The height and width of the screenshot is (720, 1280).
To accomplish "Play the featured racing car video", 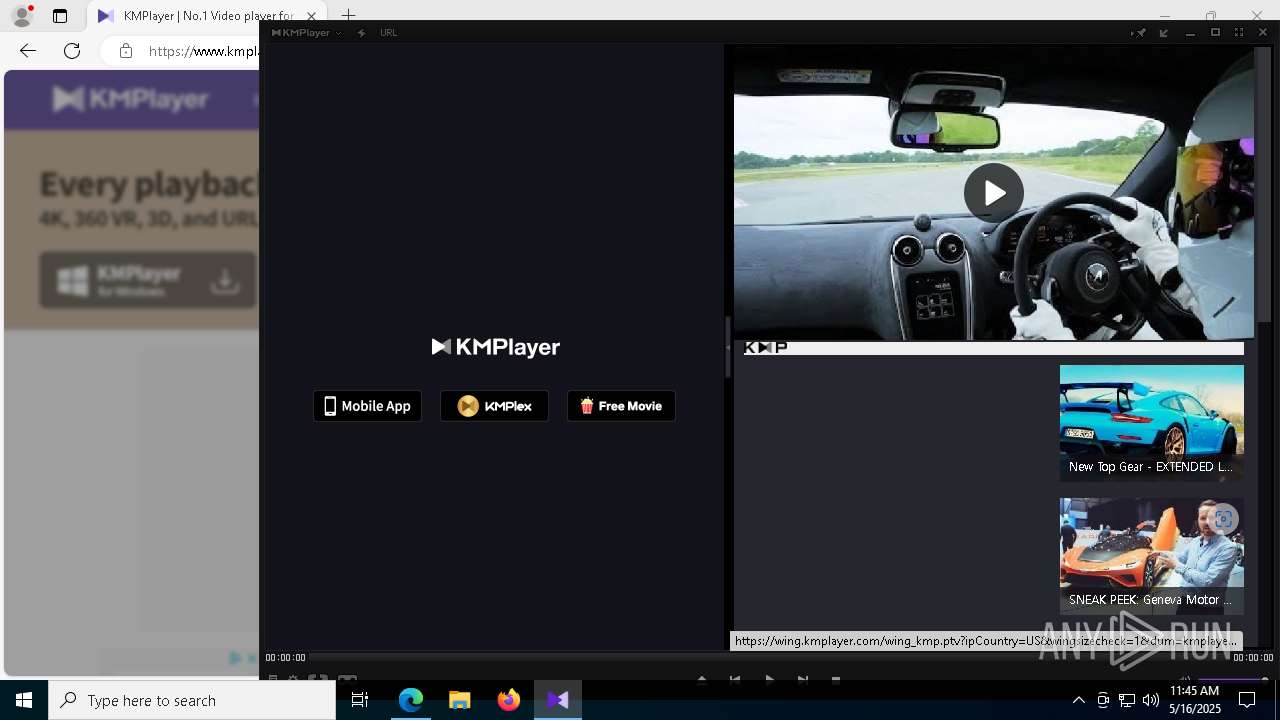I will pyautogui.click(x=993, y=193).
